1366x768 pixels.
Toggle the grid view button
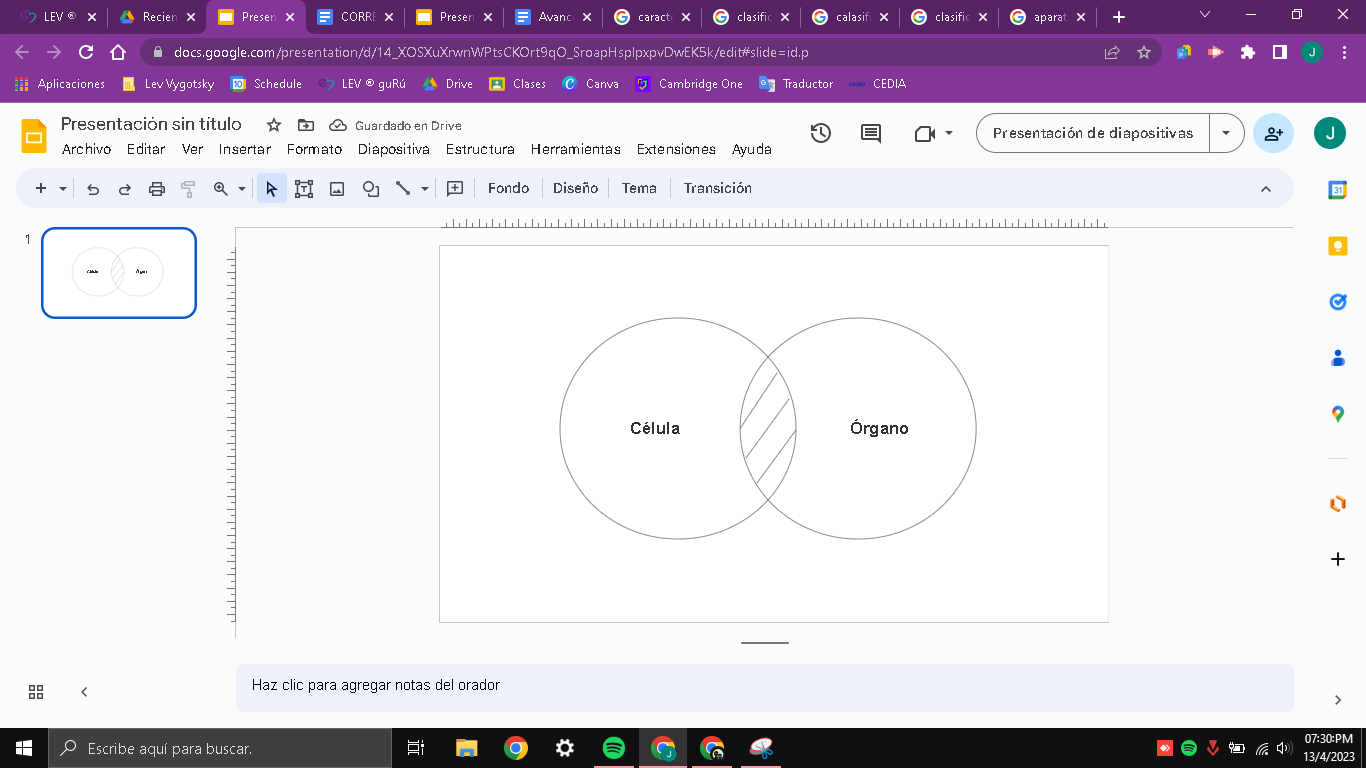(x=36, y=692)
